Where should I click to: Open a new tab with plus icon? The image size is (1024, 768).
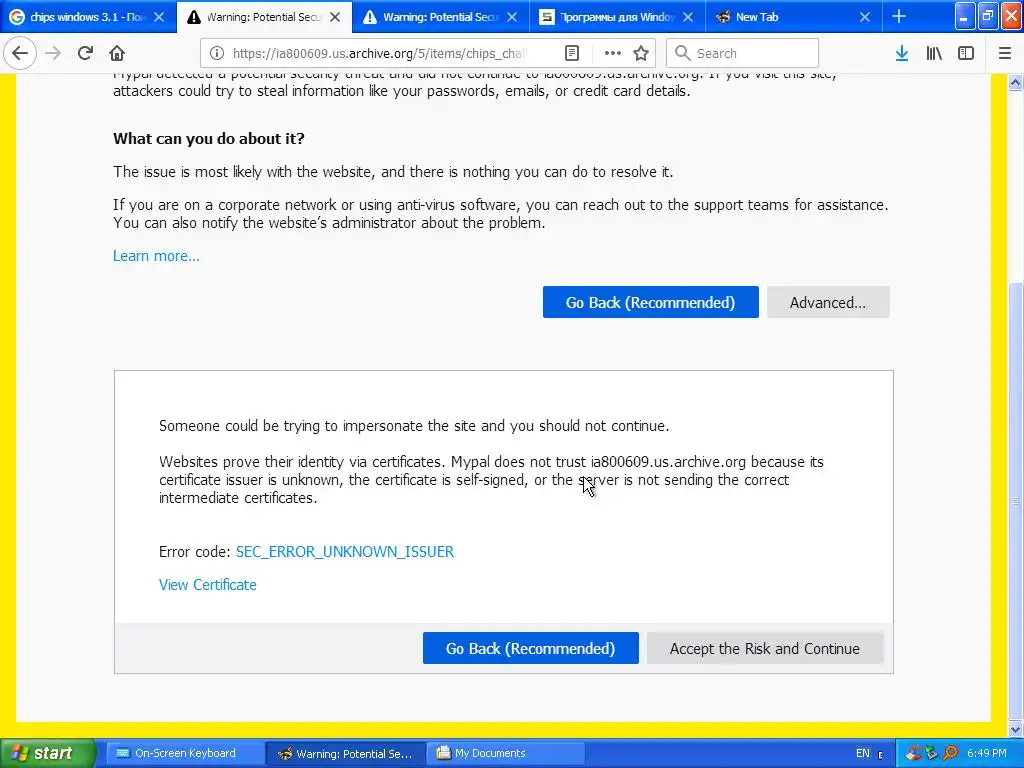click(x=899, y=17)
